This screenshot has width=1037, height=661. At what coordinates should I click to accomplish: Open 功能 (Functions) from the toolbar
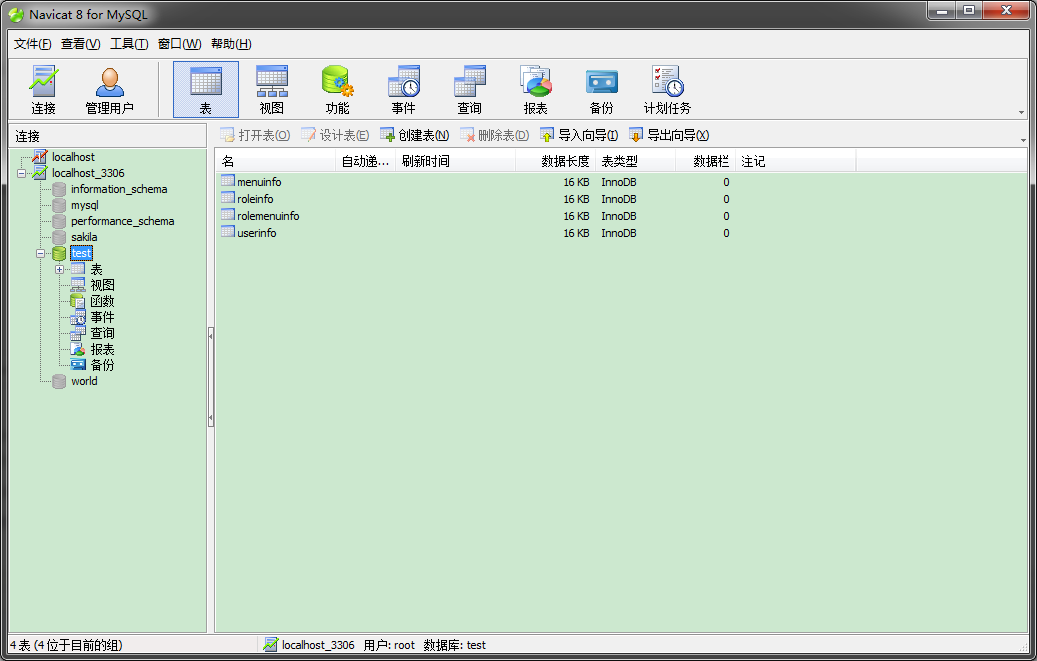[x=337, y=90]
